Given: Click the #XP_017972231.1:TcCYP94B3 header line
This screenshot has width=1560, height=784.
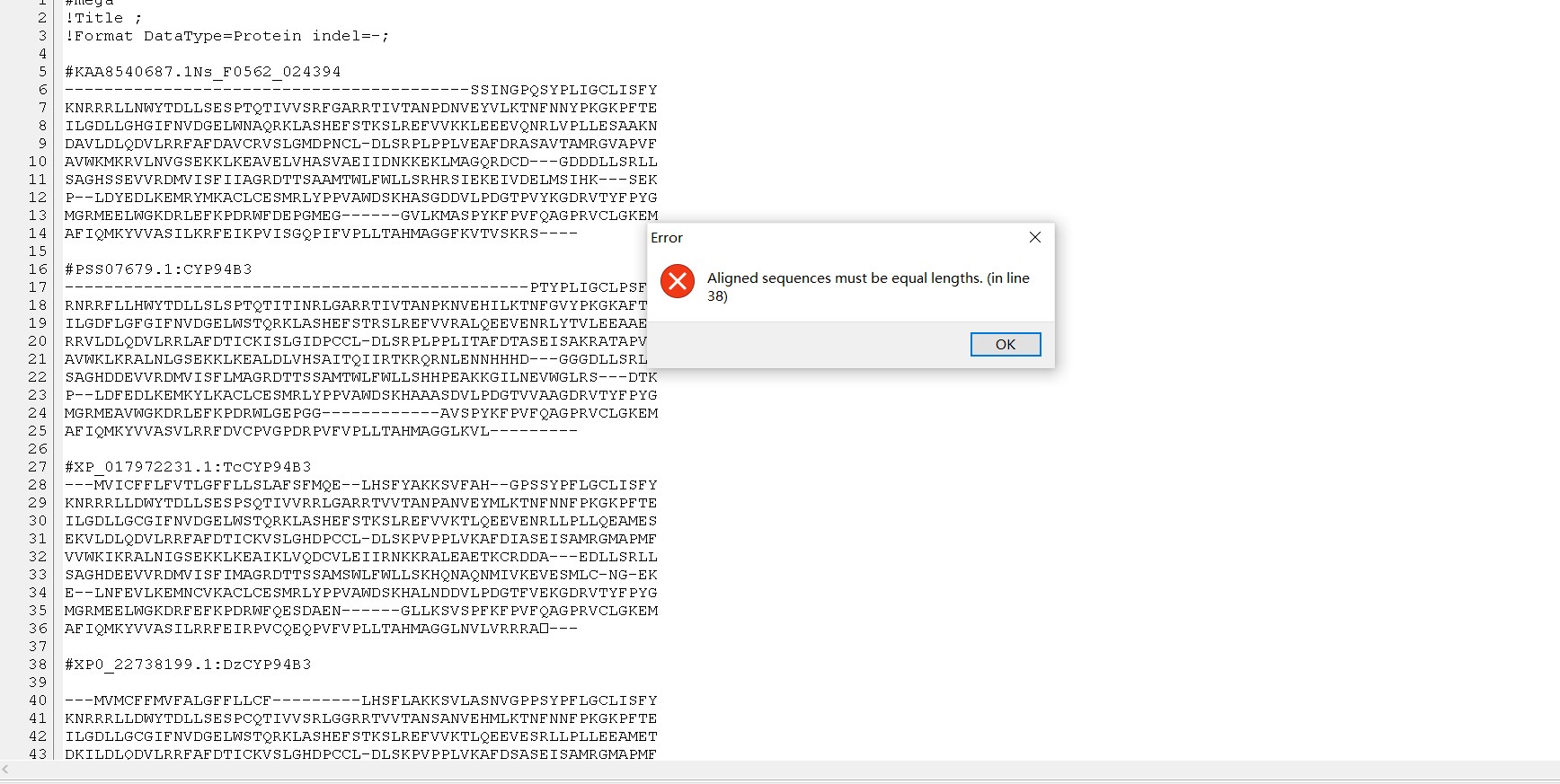Looking at the screenshot, I should [x=188, y=467].
